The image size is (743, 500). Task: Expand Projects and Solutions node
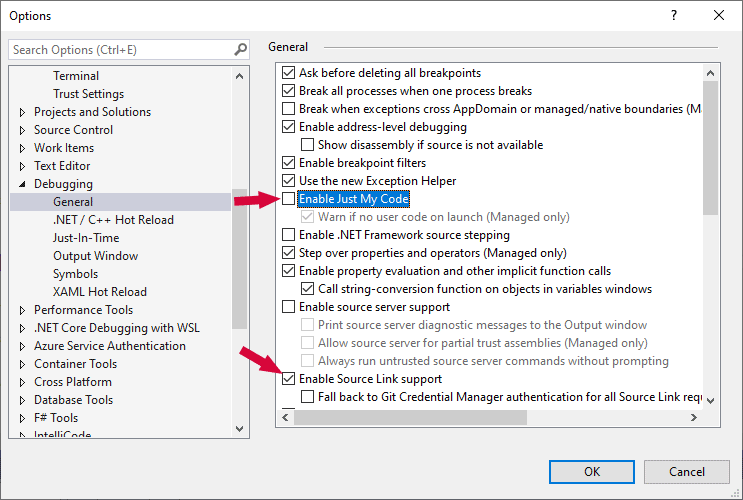22,112
